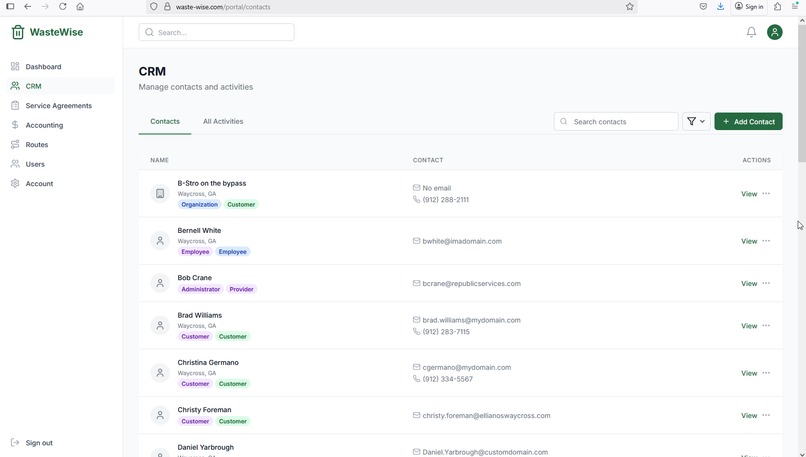This screenshot has height=457, width=806.
Task: Click the Administrator tag on Bob Crane
Action: 200,289
